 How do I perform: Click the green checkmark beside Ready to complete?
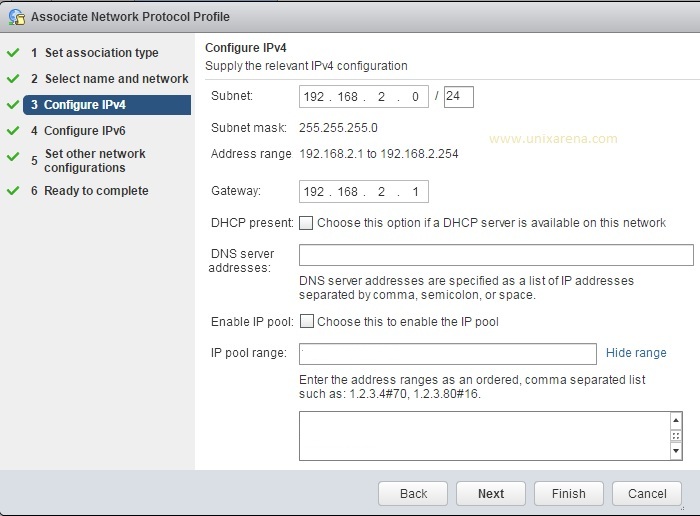13,191
